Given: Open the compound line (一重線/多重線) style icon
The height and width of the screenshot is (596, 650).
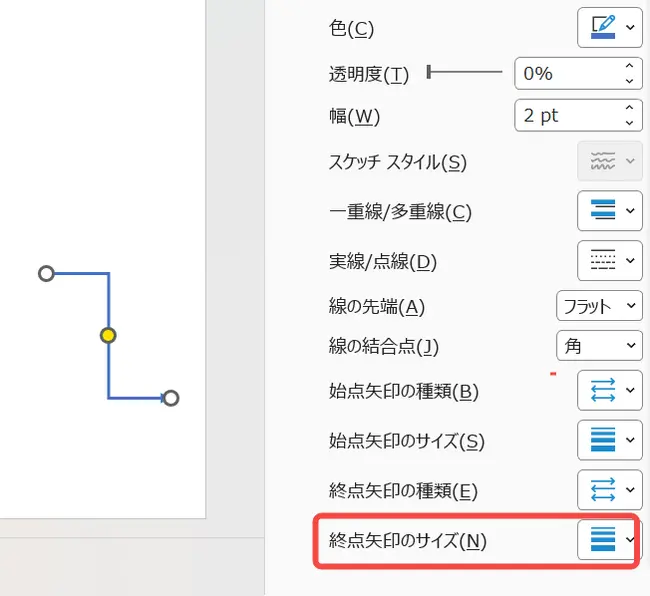Looking at the screenshot, I should point(603,210).
